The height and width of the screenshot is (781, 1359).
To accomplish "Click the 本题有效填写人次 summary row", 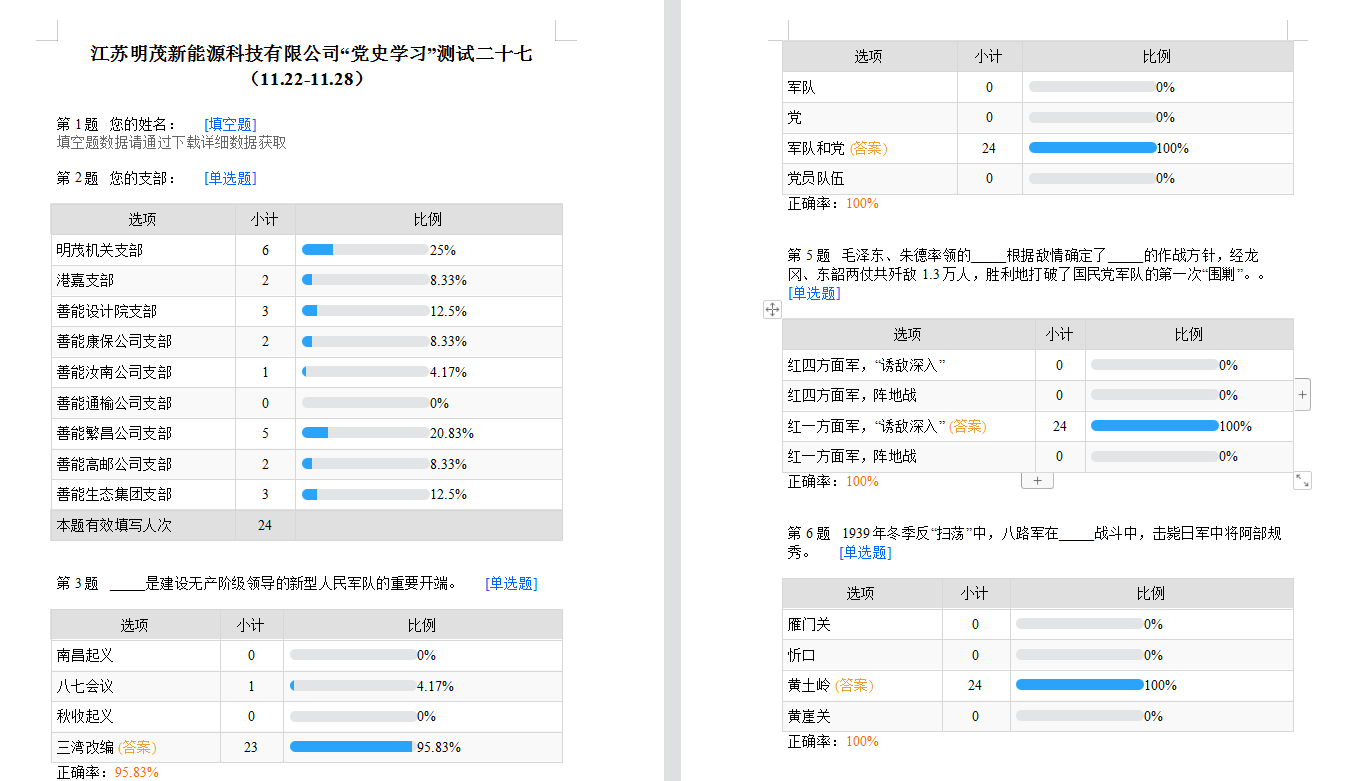I will (x=143, y=525).
